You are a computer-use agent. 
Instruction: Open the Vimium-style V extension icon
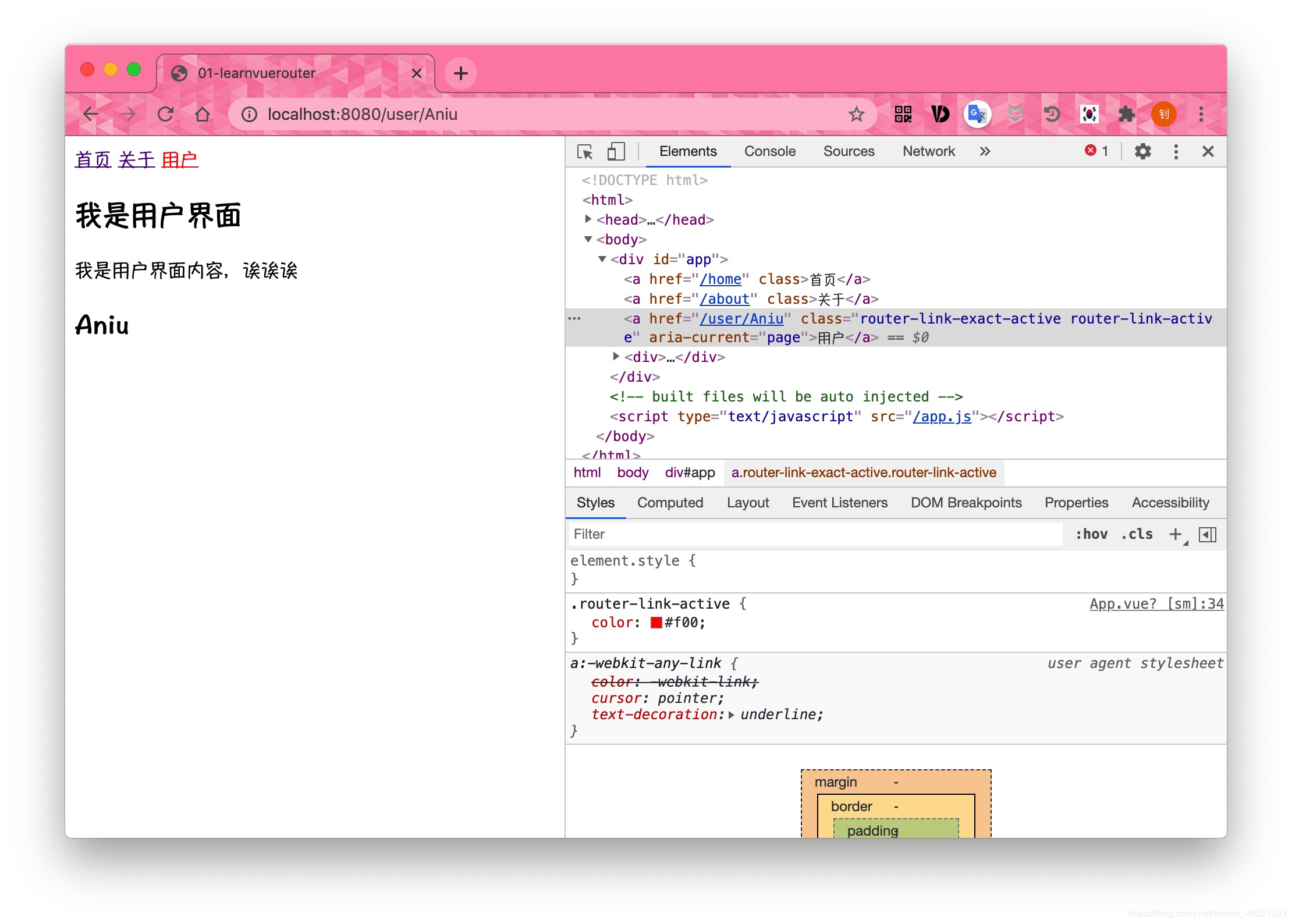click(940, 114)
